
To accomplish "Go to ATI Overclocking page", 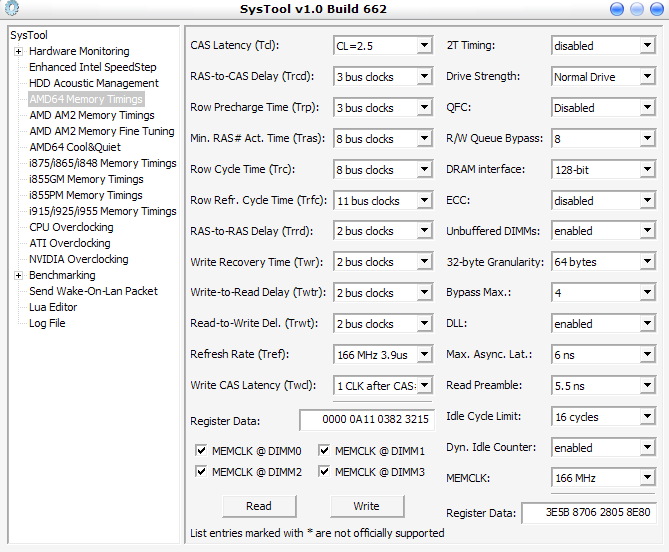I will pyautogui.click(x=70, y=243).
